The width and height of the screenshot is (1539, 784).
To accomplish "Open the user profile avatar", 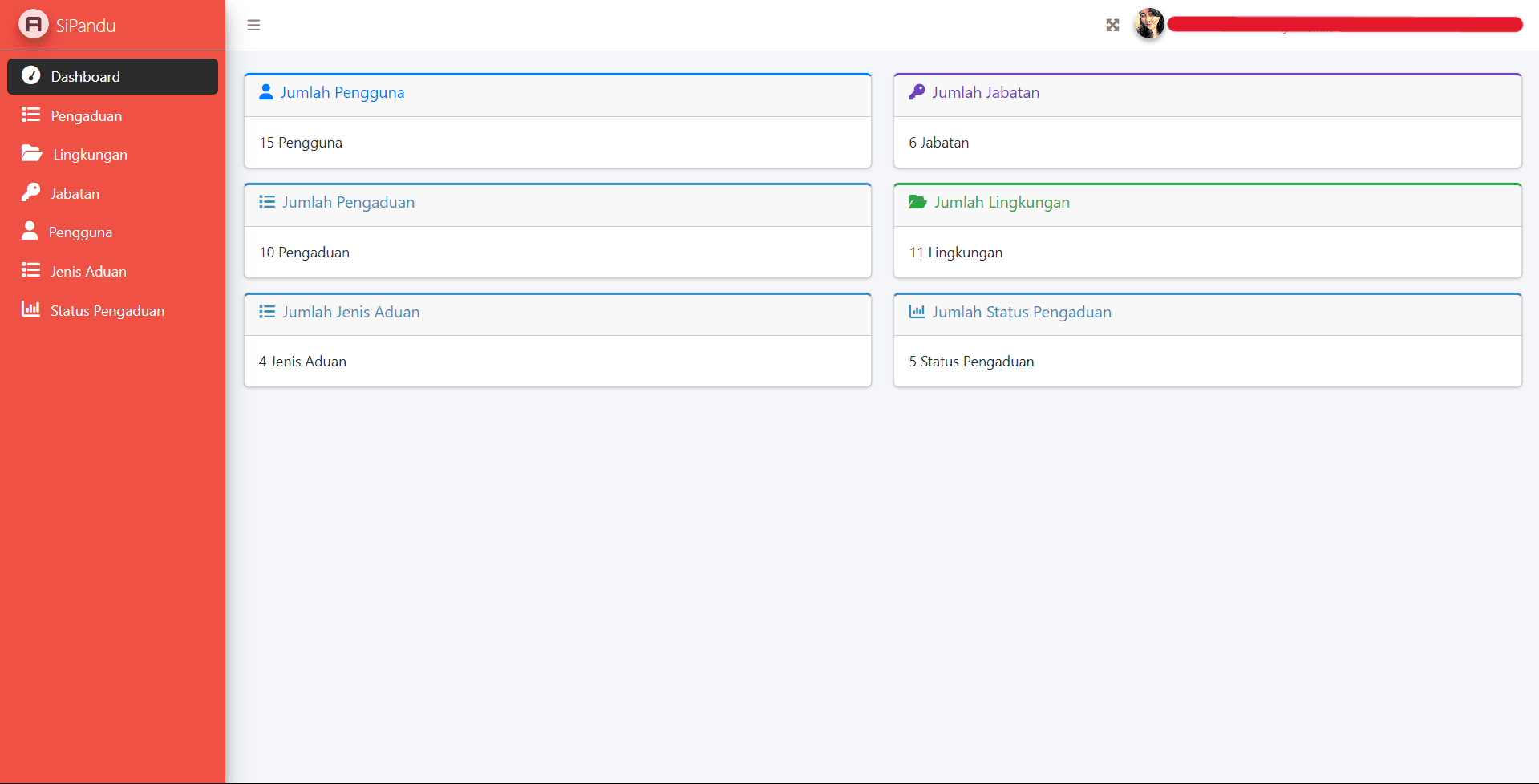I will 1149,24.
